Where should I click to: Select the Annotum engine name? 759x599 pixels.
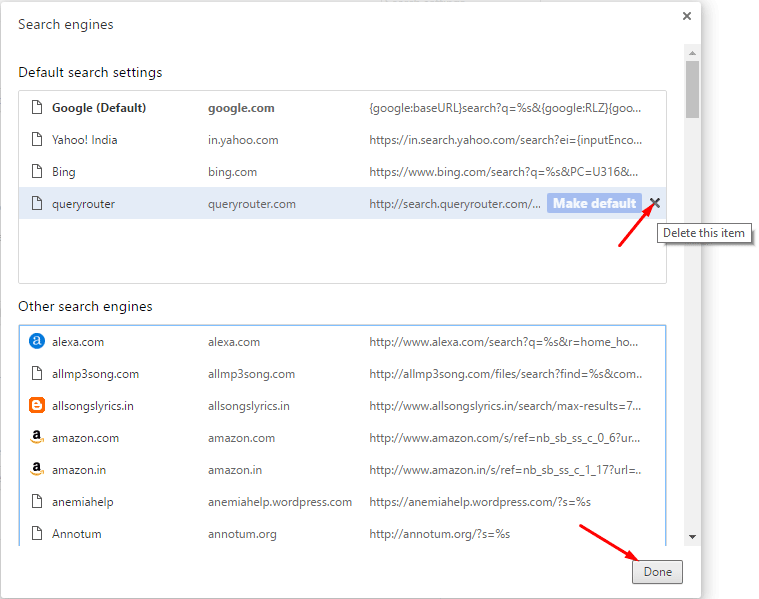tap(76, 534)
